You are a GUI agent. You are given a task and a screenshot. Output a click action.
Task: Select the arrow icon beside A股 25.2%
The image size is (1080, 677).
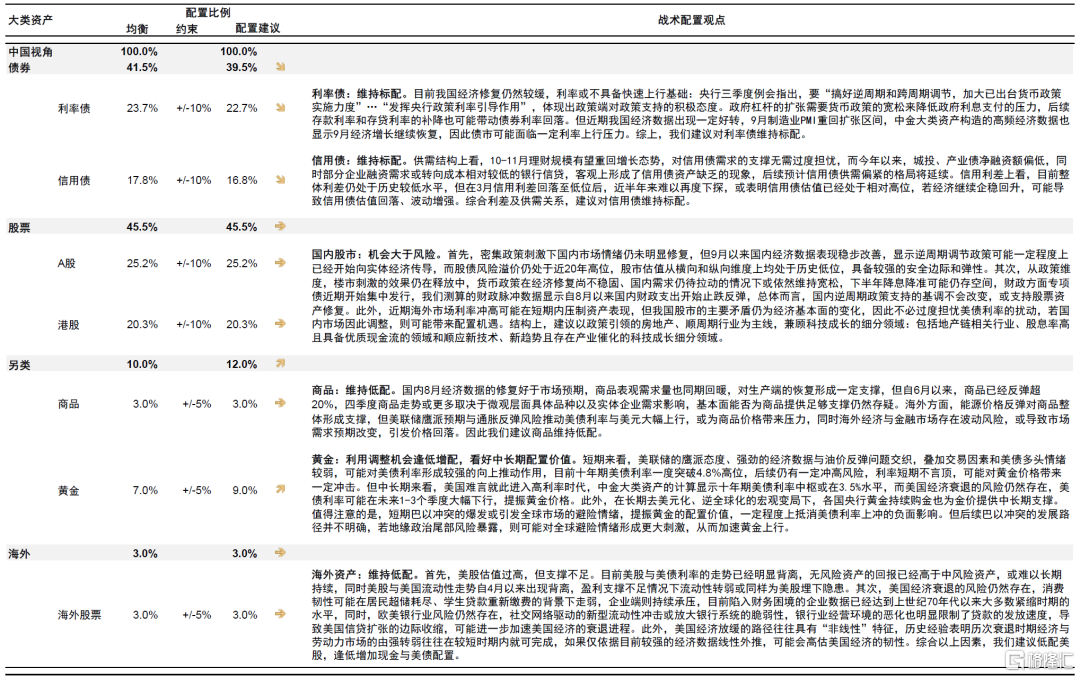280,262
